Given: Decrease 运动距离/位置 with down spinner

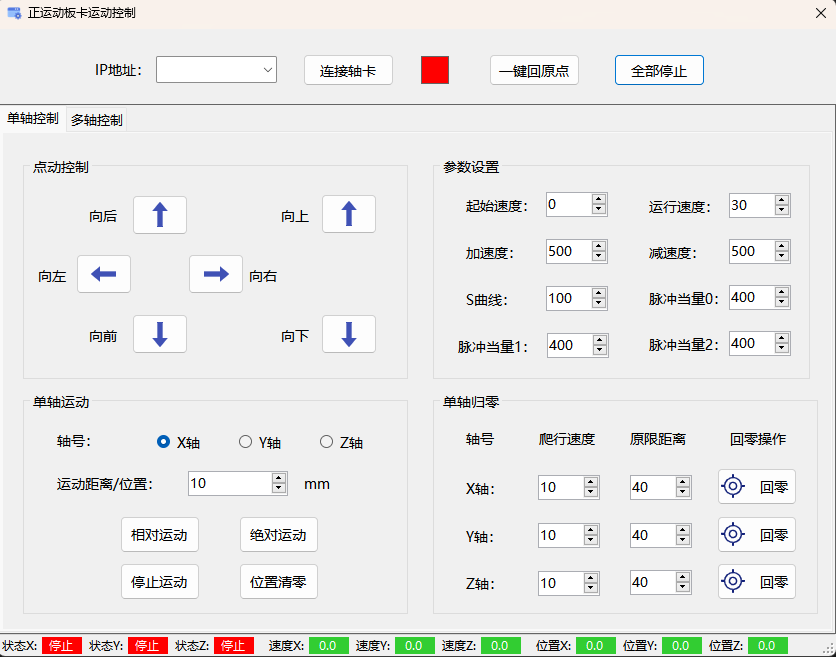Looking at the screenshot, I should click(x=279, y=488).
